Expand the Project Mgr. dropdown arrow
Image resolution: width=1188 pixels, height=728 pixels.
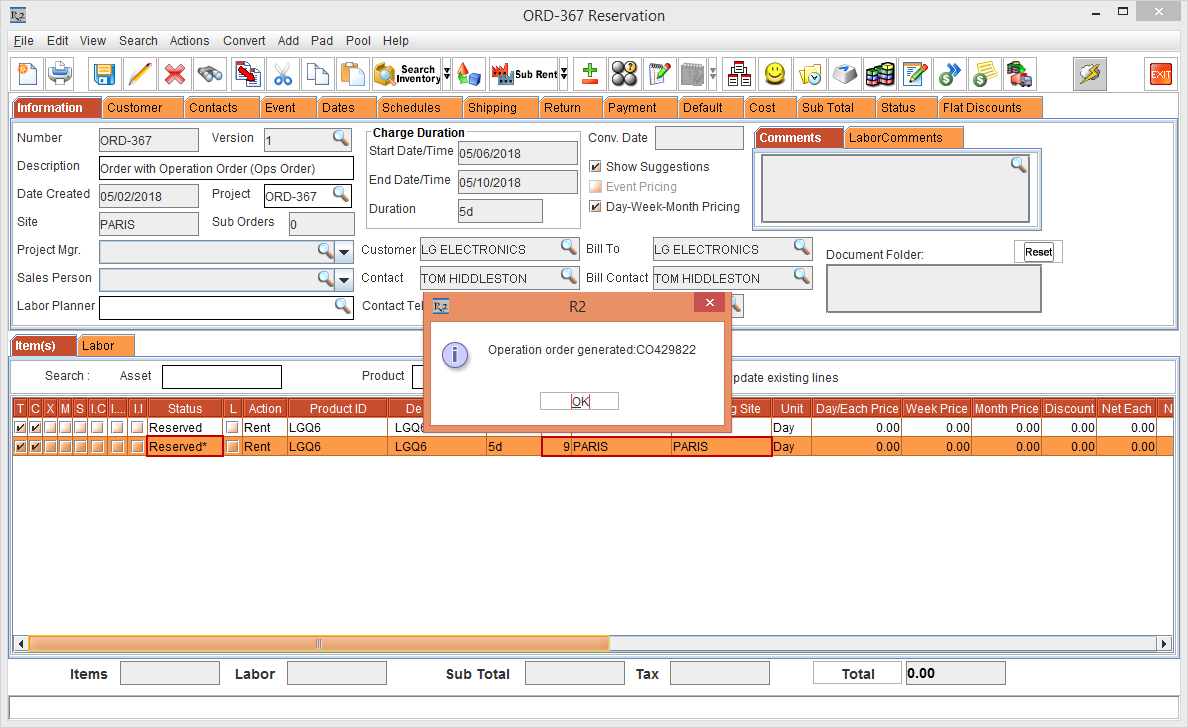click(344, 251)
